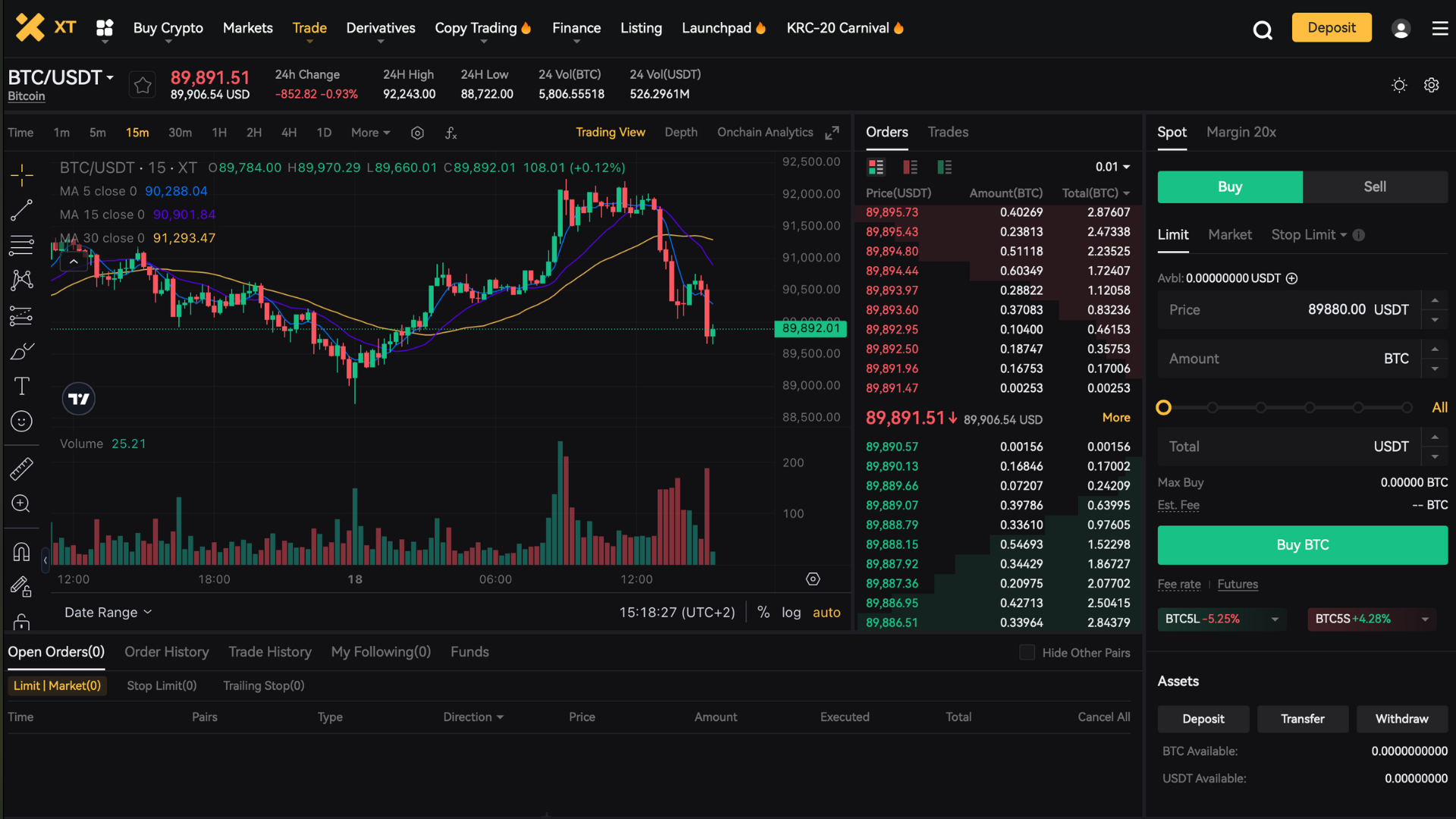1456x819 pixels.
Task: Open the emoji annotation tool
Action: (x=23, y=421)
